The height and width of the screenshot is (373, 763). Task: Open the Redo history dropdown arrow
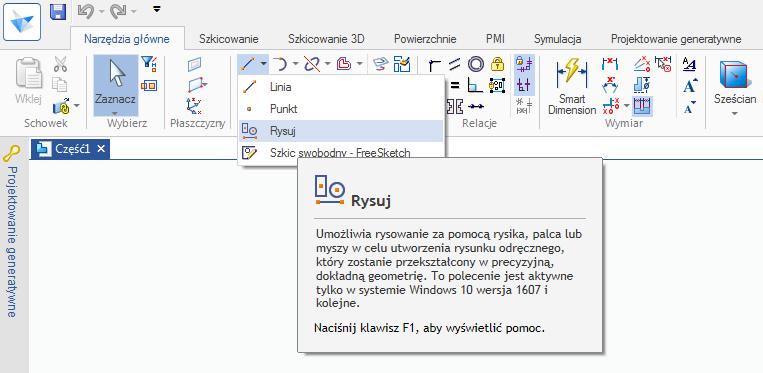click(x=133, y=11)
